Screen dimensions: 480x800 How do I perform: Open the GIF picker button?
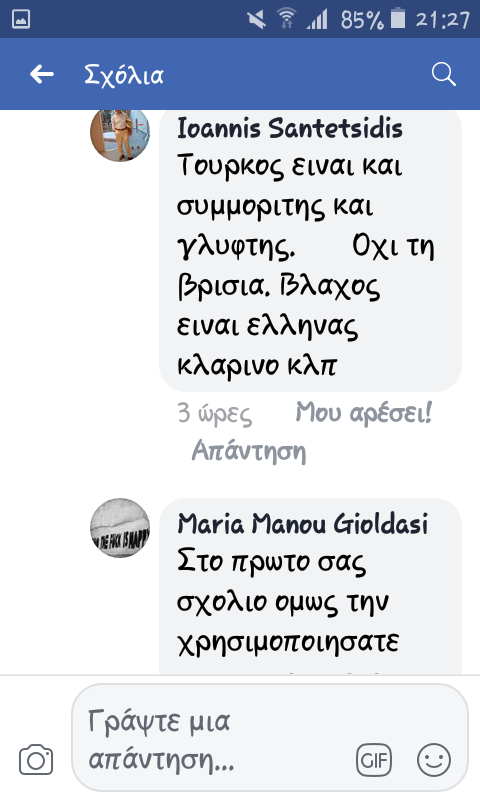click(374, 760)
